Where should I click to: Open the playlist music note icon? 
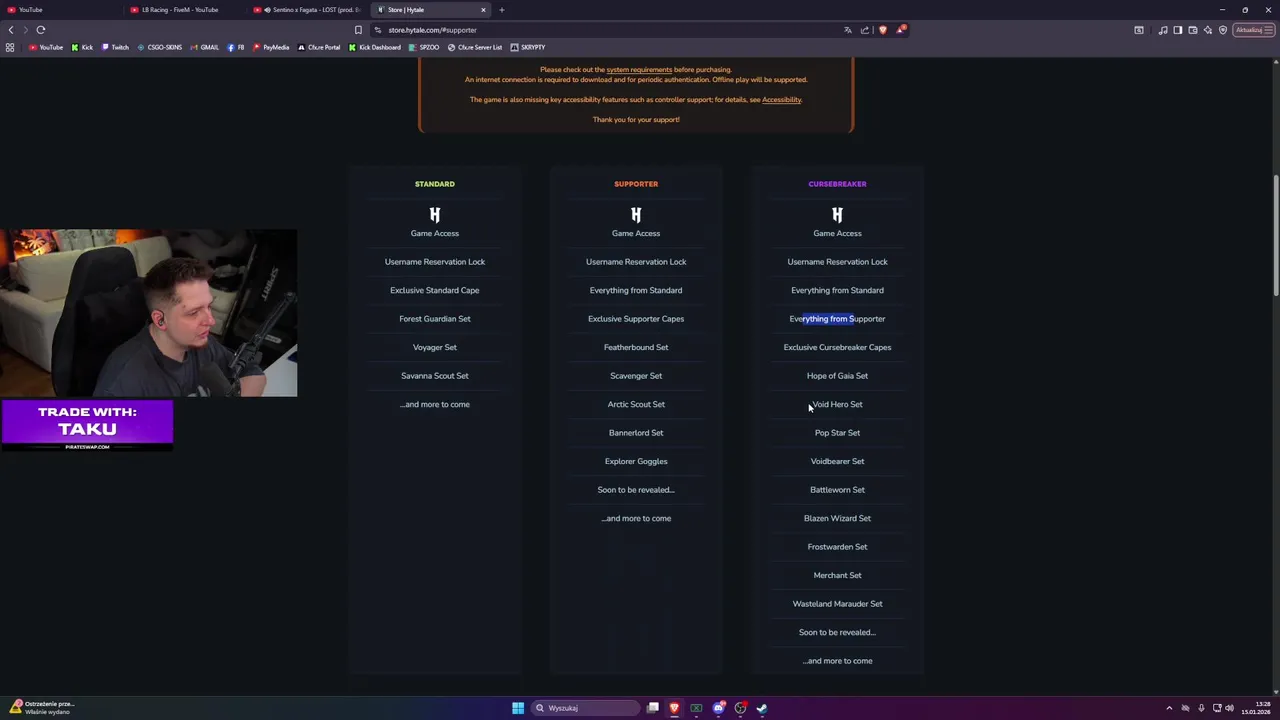(1163, 30)
